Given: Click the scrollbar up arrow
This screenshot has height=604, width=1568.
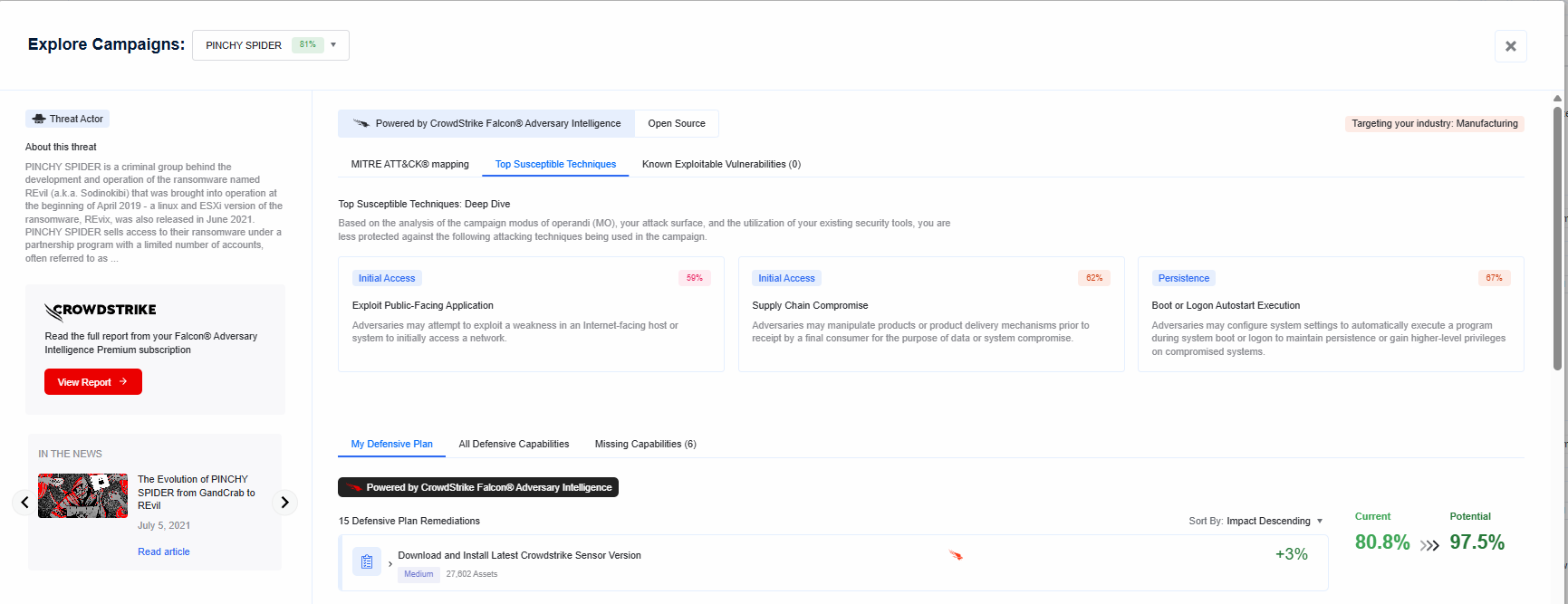Looking at the screenshot, I should pos(1558,98).
